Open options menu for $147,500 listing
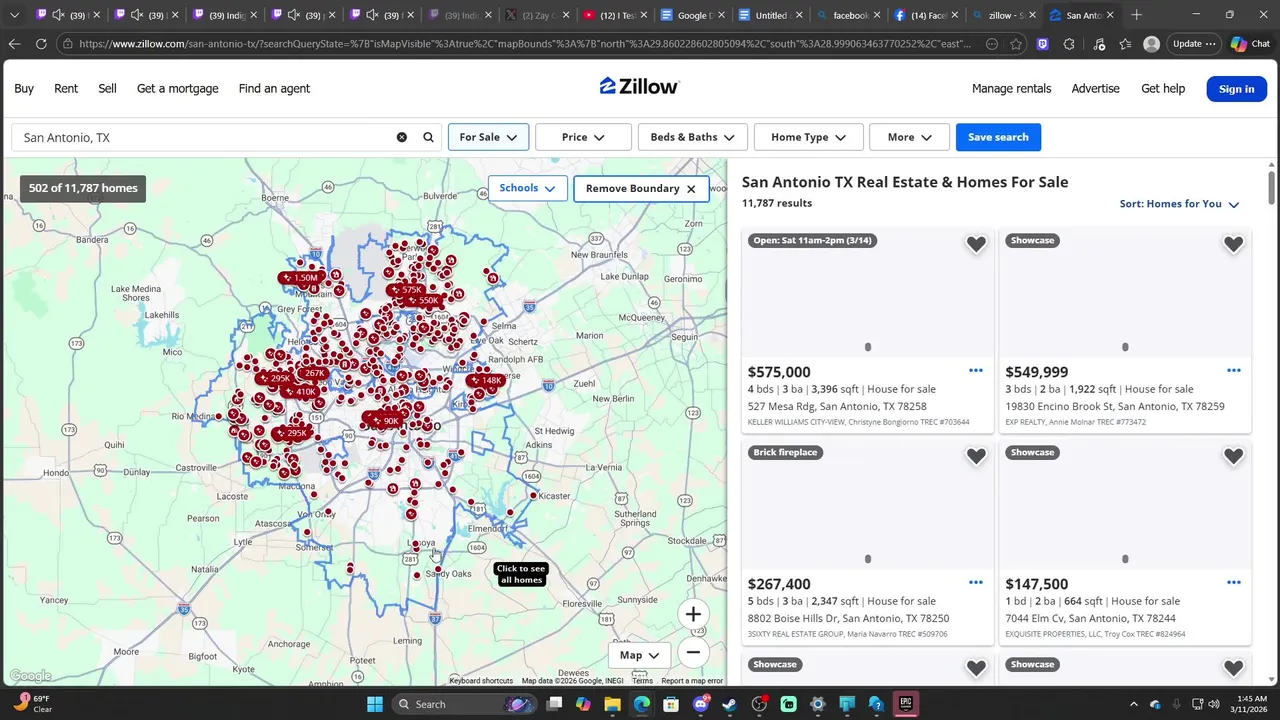1280x720 pixels. 1234,582
